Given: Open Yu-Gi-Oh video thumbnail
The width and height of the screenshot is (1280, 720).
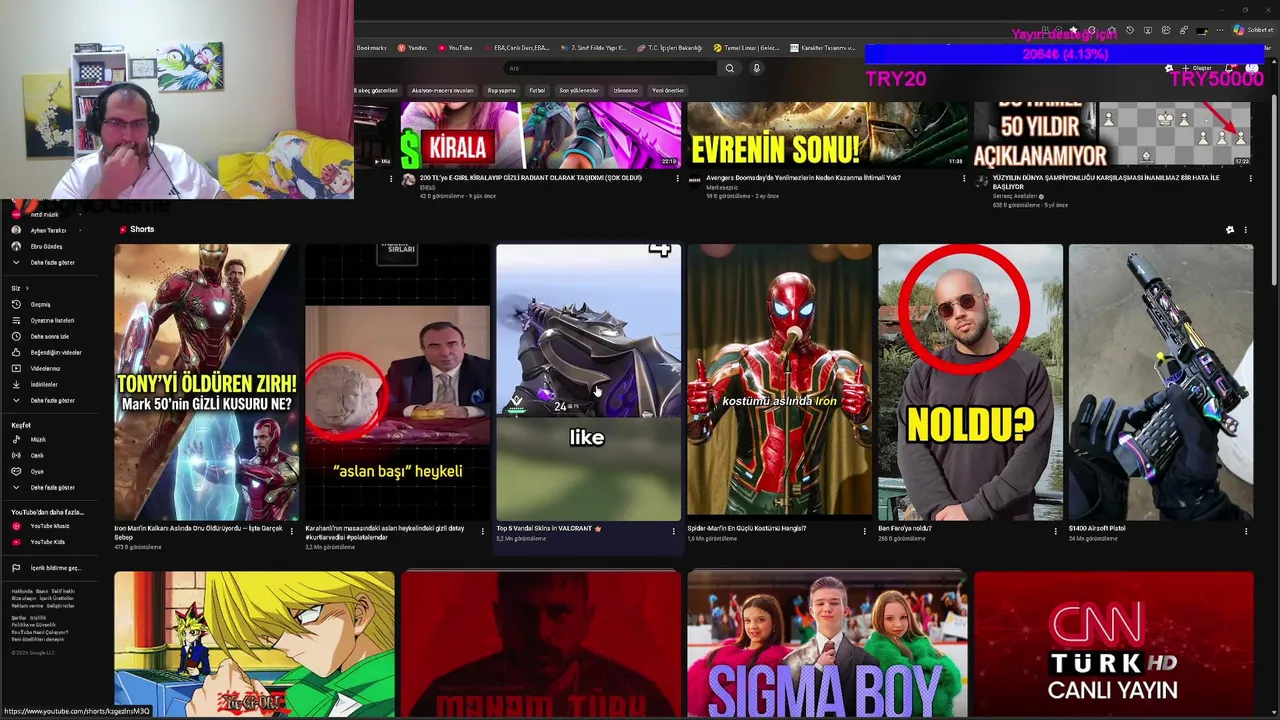Looking at the screenshot, I should point(254,644).
